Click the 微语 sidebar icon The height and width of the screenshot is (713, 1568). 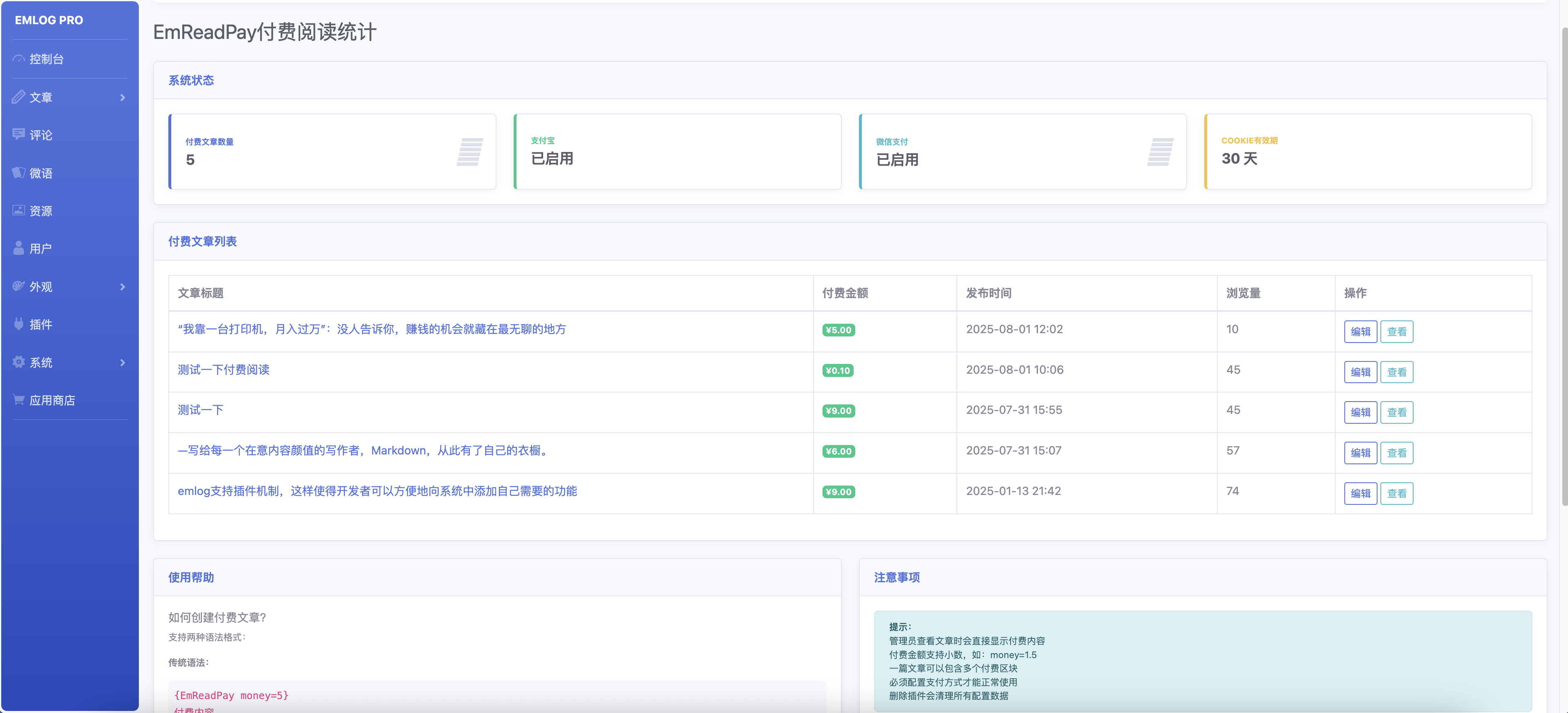click(x=19, y=173)
